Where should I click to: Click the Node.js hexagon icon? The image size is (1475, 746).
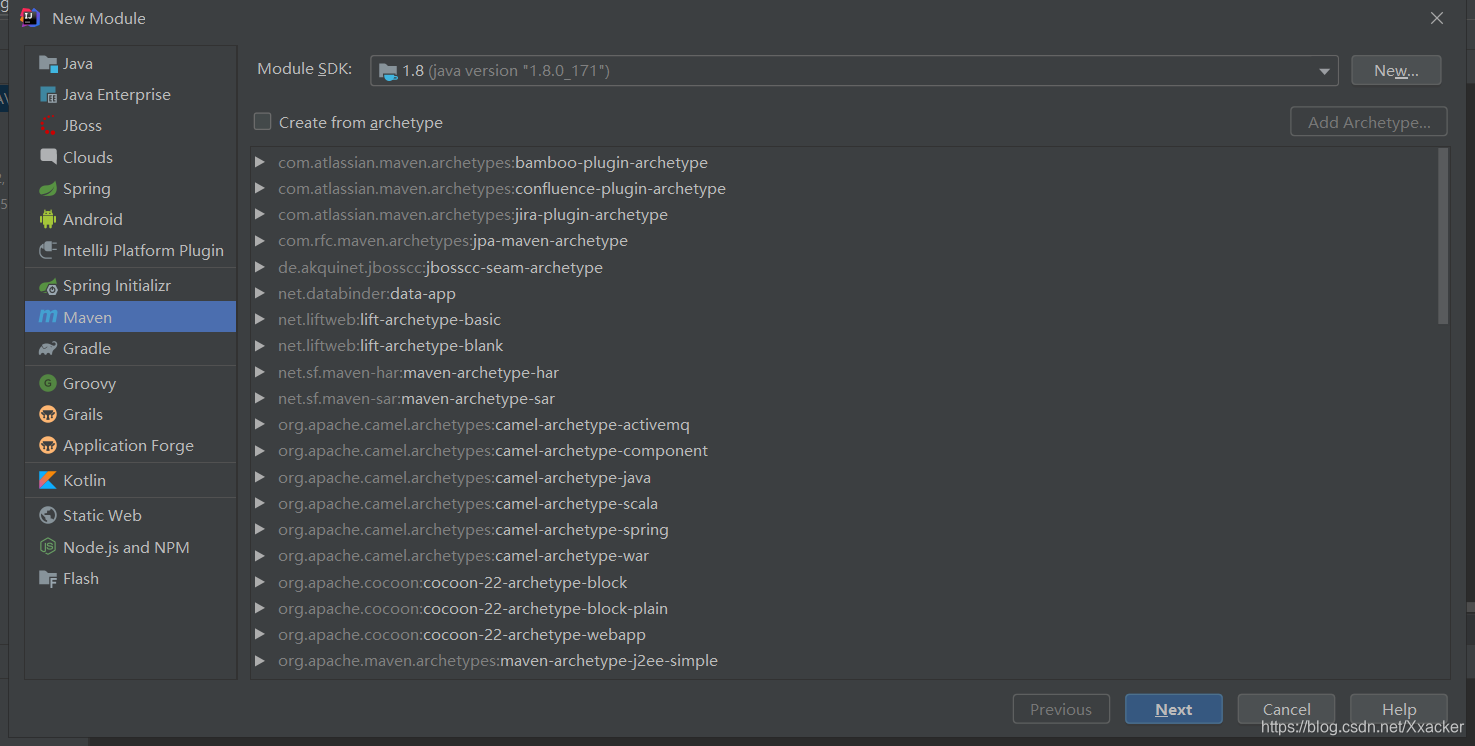pos(48,547)
